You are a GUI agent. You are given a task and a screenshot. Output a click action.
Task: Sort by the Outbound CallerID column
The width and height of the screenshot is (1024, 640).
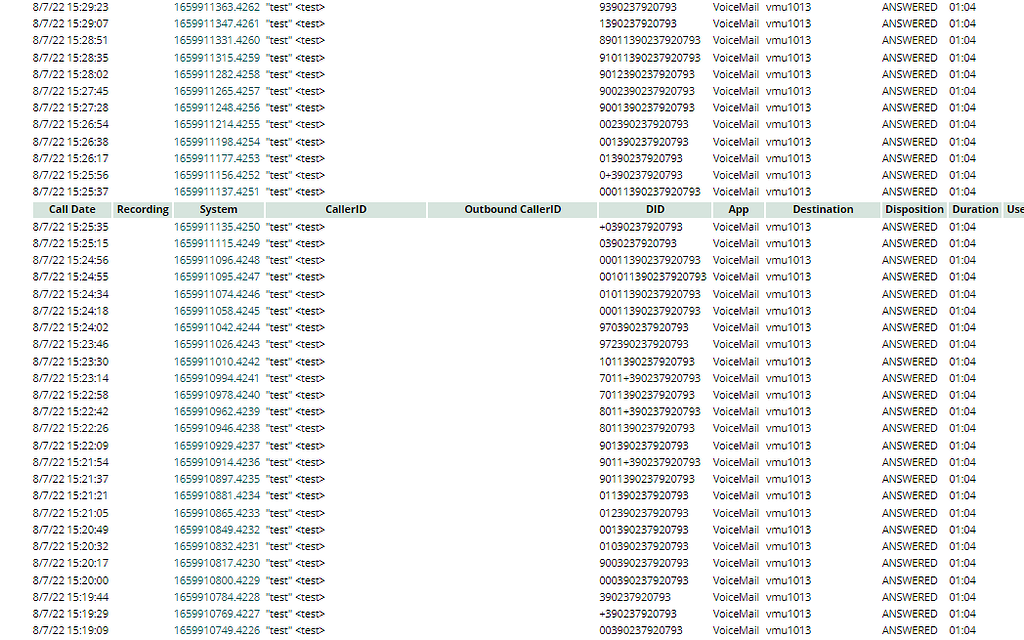pos(512,209)
